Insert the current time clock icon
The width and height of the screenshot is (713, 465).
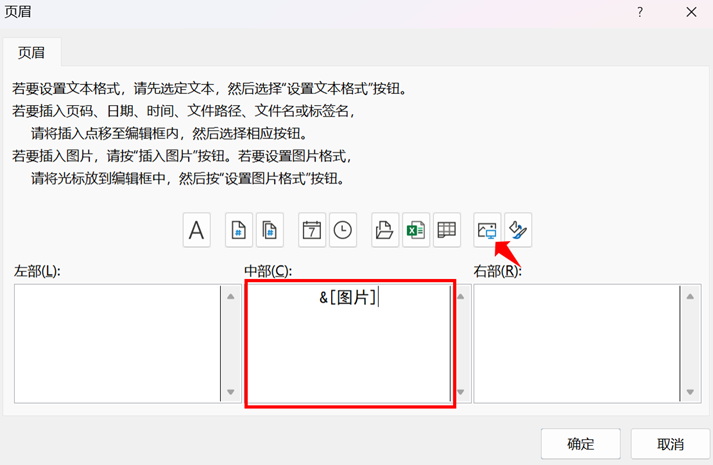click(343, 231)
